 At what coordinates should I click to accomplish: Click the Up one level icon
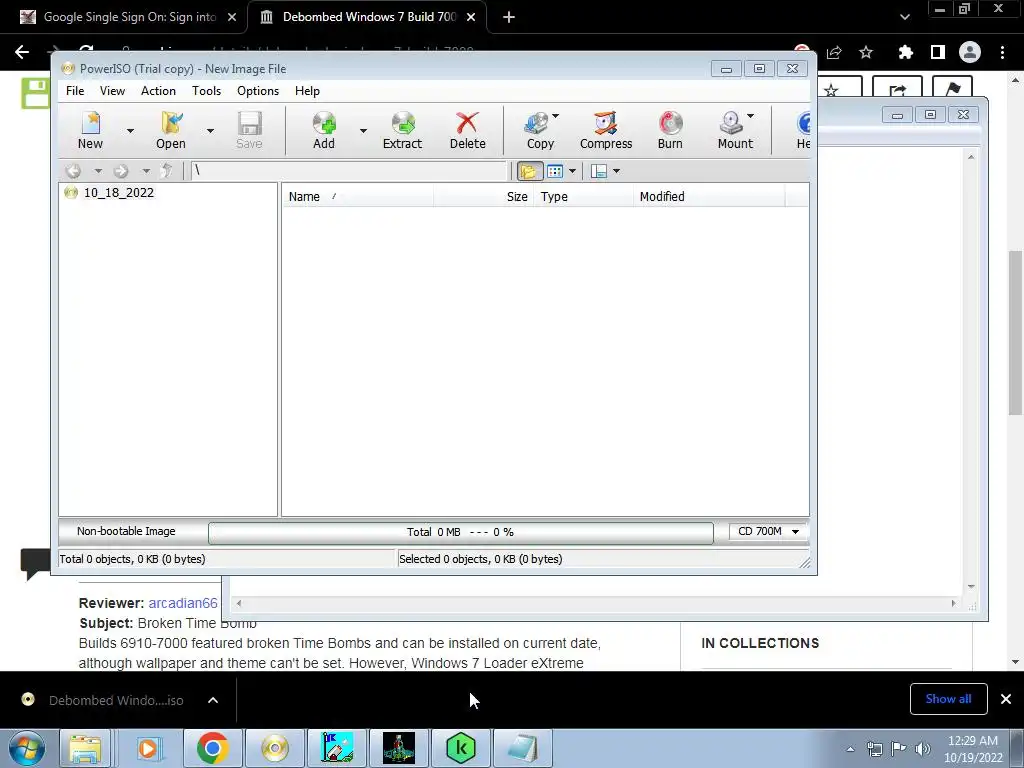(x=167, y=171)
